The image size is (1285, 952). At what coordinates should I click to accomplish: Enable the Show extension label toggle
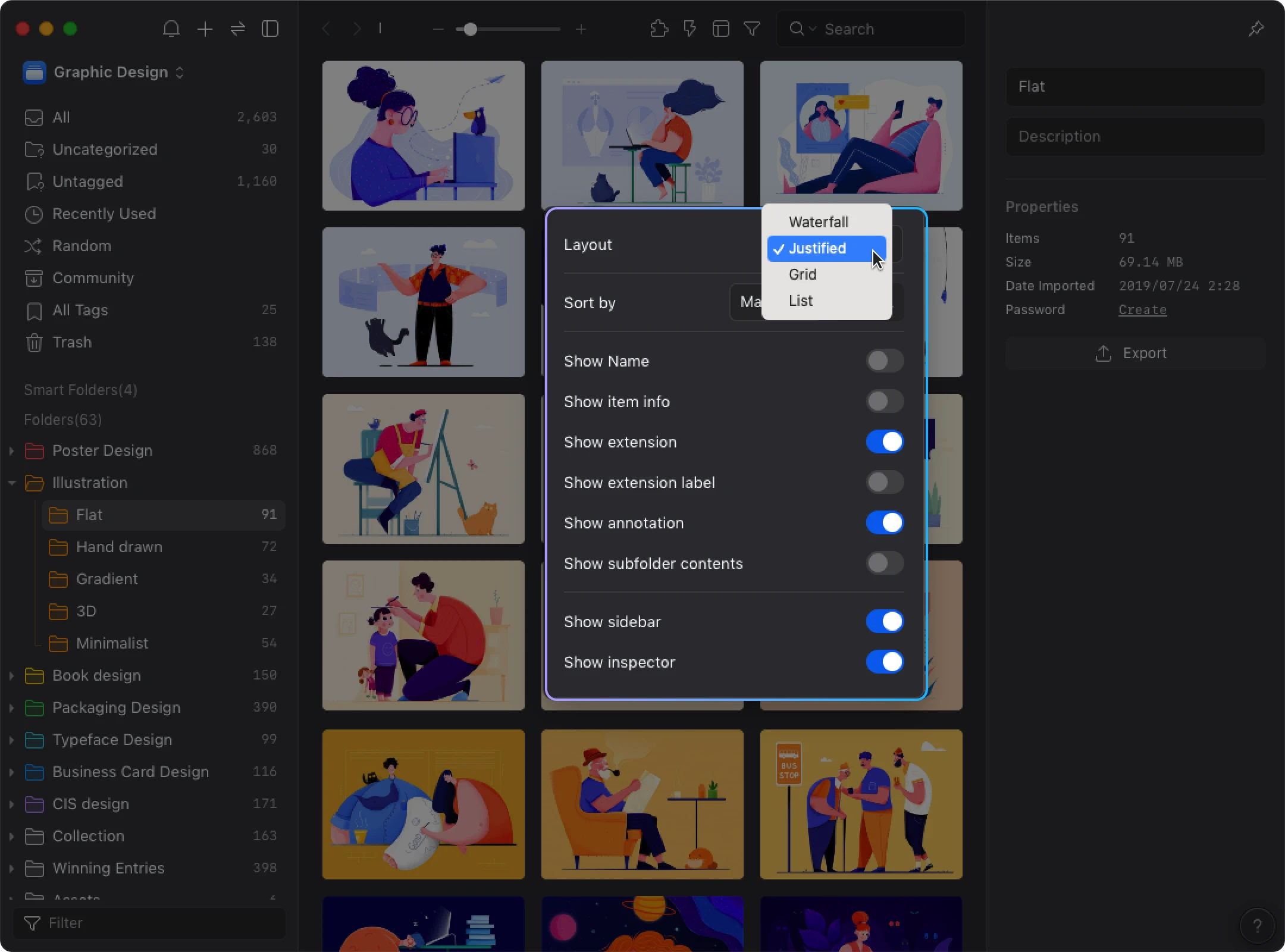tap(885, 482)
